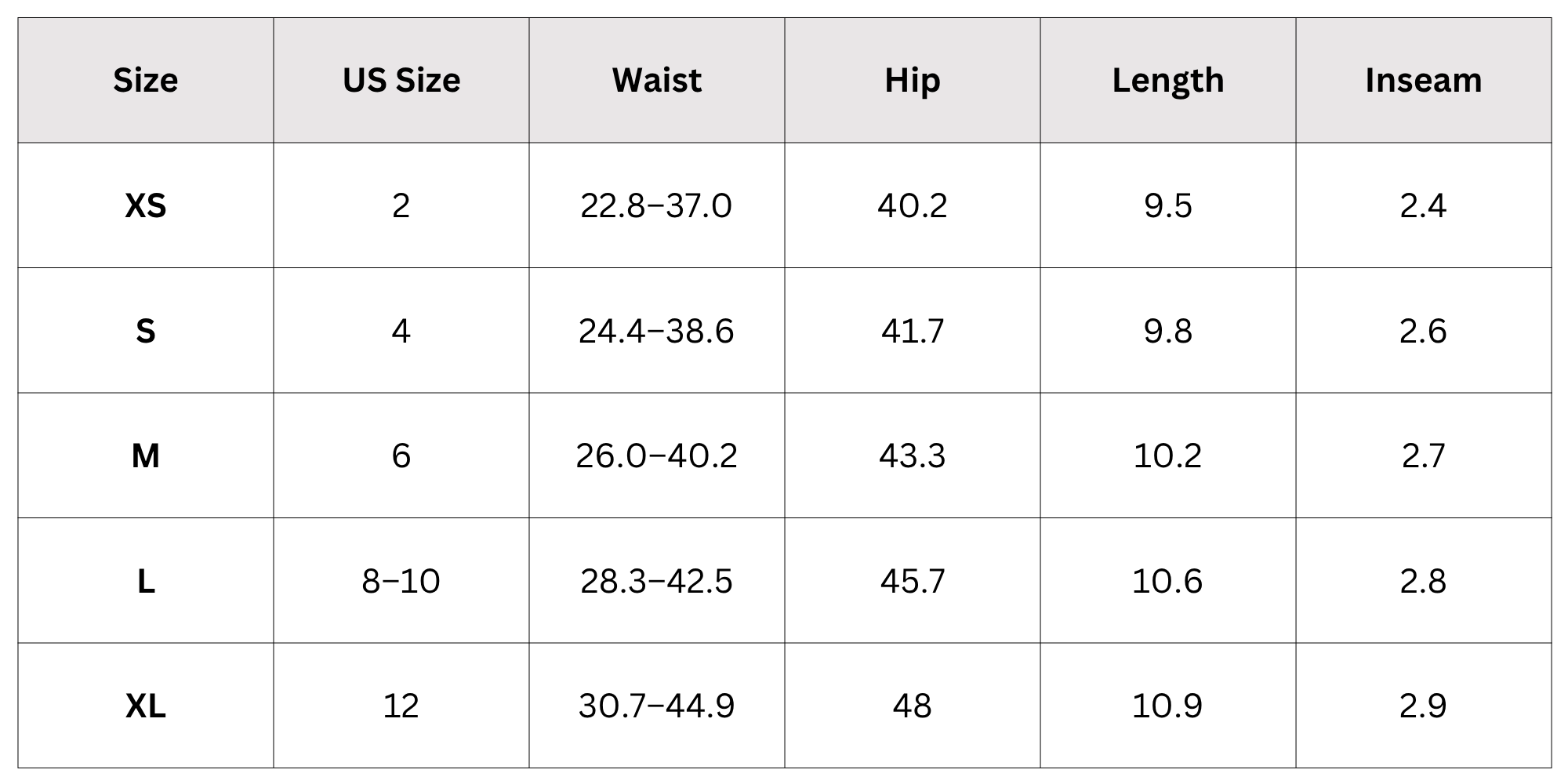Image resolution: width=1568 pixels, height=784 pixels.
Task: Click the M size row label
Action: click(x=146, y=456)
